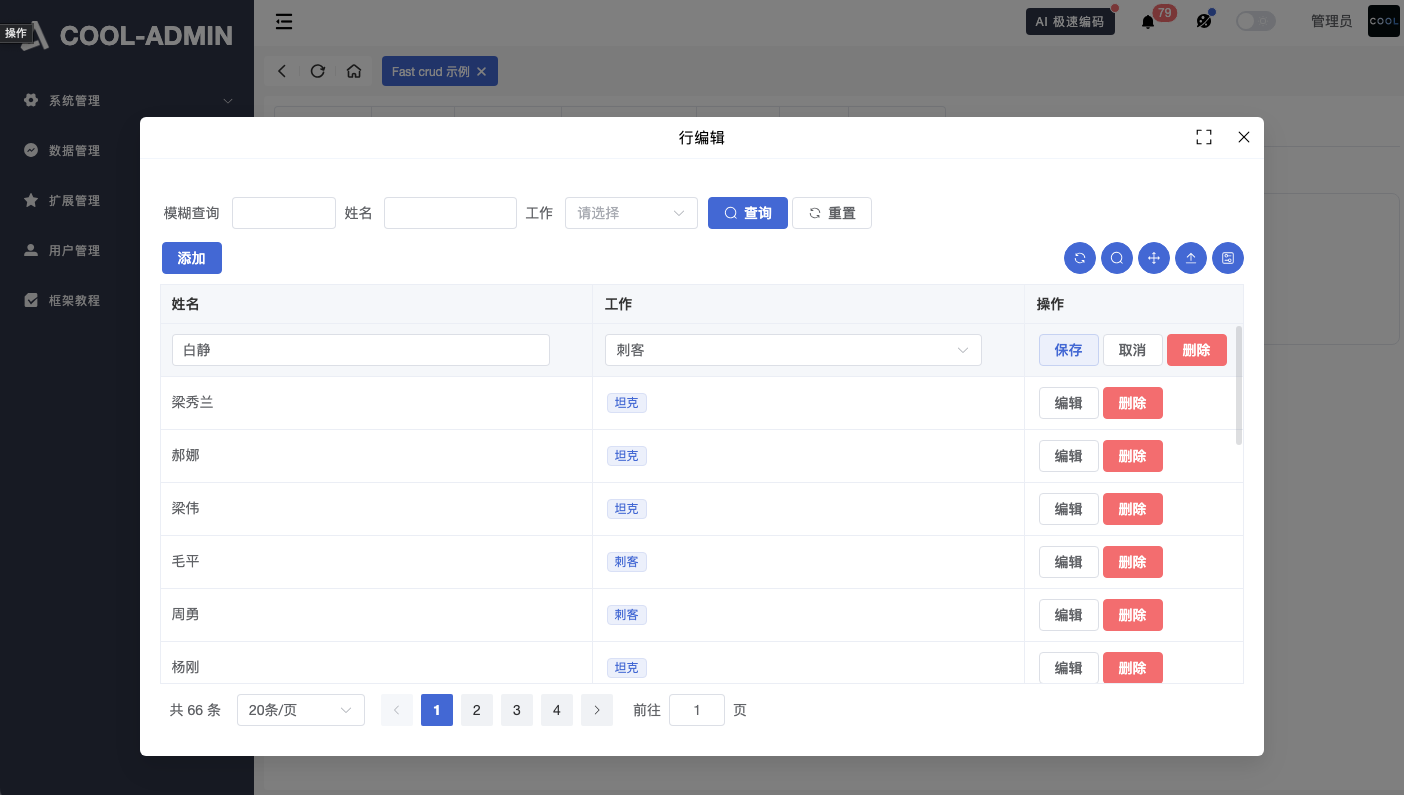This screenshot has height=795, width=1404.
Task: Open the 20条/页 page size dropdown
Action: pos(300,710)
